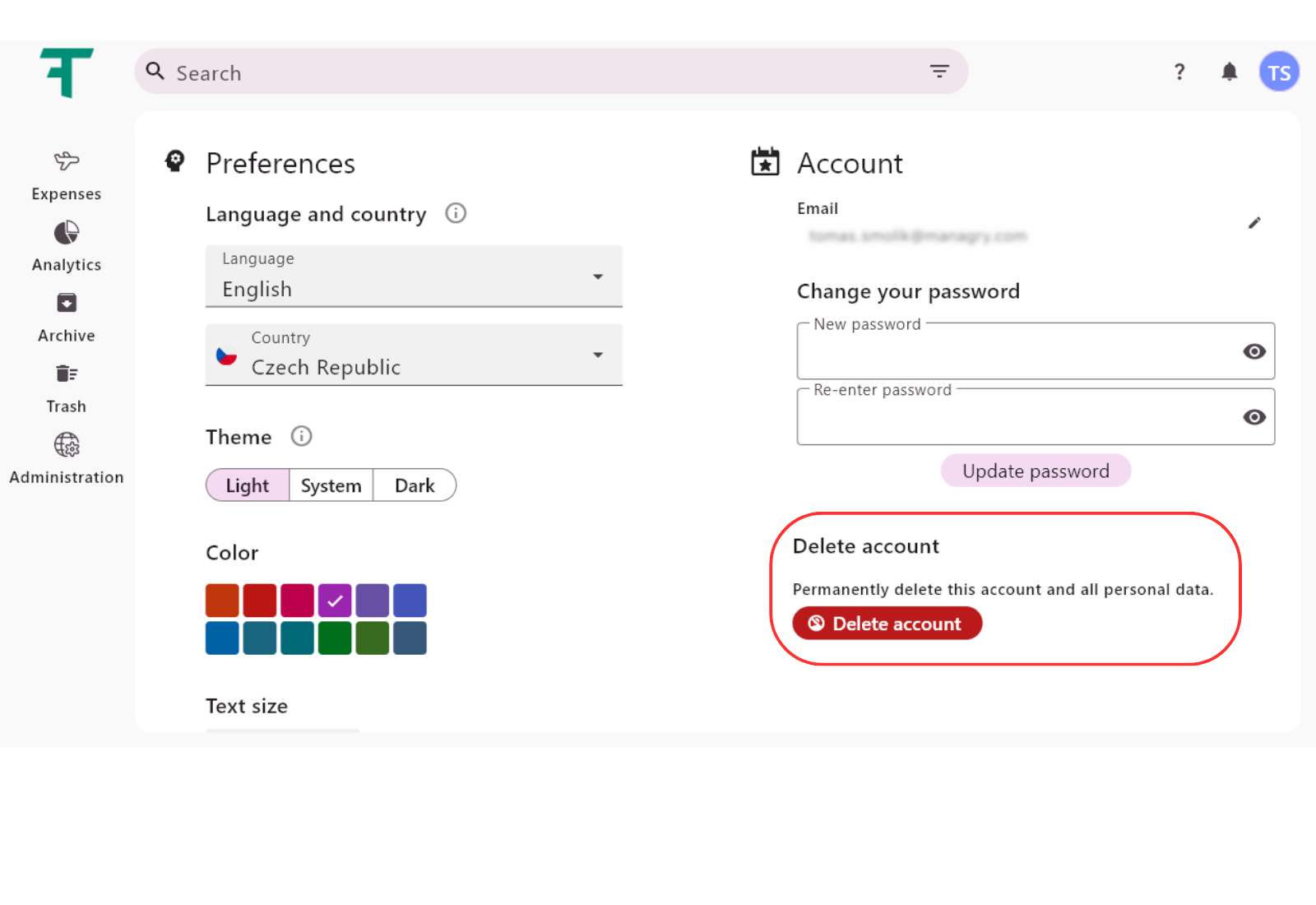Viewport: 1316px width, 905px height.
Task: Open Administration in the sidebar
Action: click(67, 457)
